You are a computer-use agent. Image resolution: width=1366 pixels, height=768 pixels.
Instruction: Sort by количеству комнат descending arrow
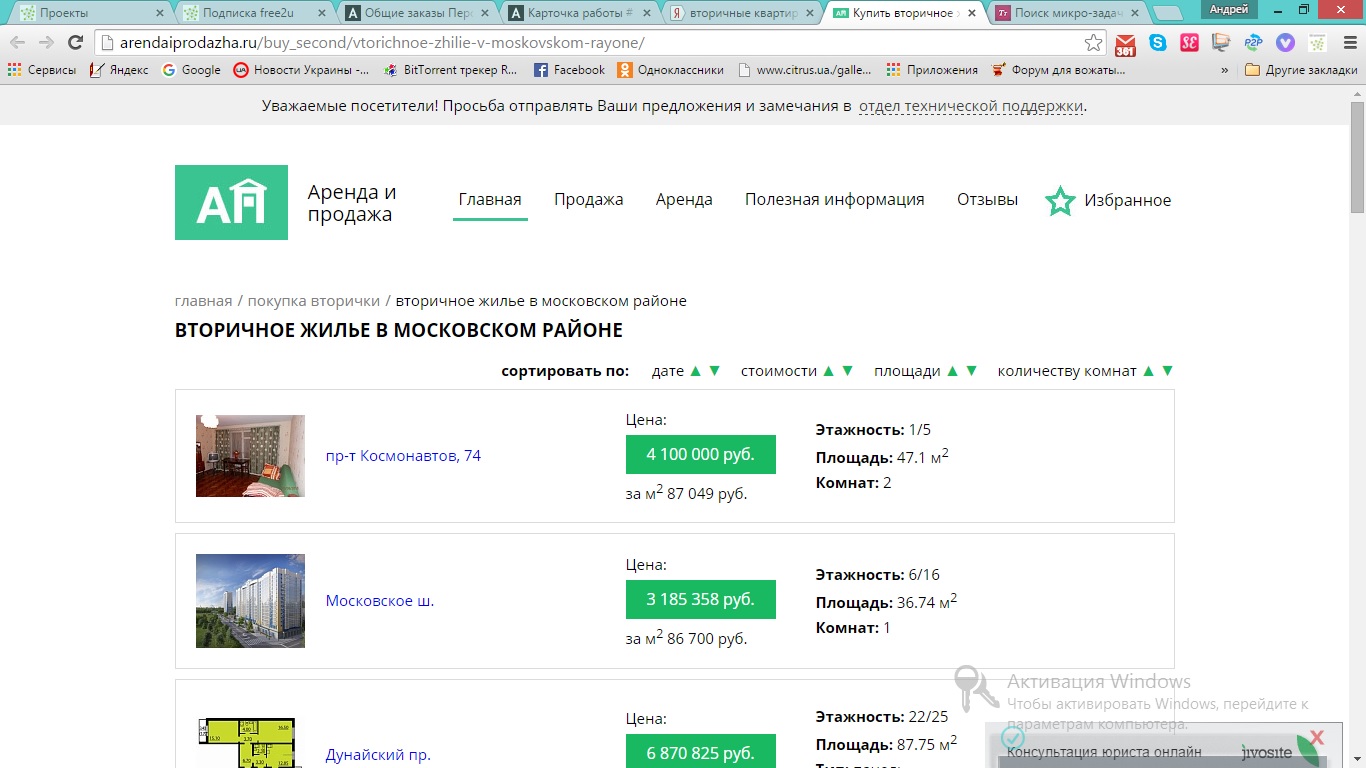(1167, 371)
